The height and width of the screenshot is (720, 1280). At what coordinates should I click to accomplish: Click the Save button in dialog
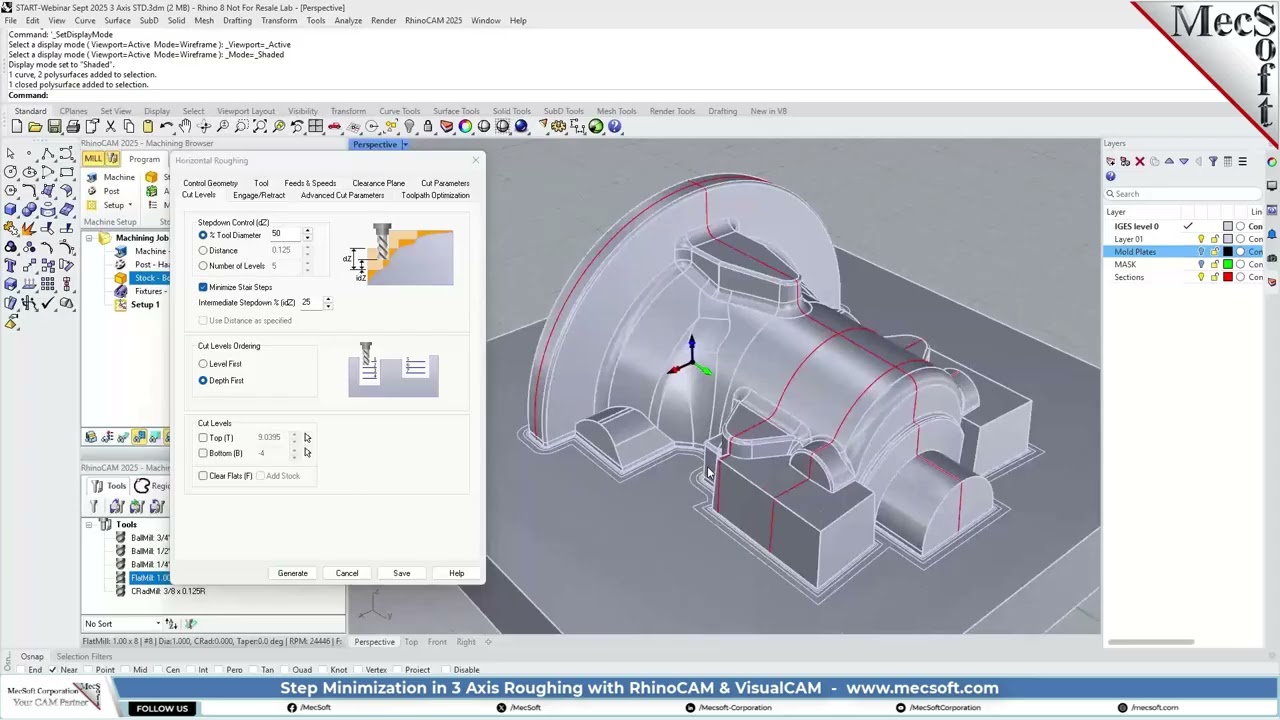point(401,573)
